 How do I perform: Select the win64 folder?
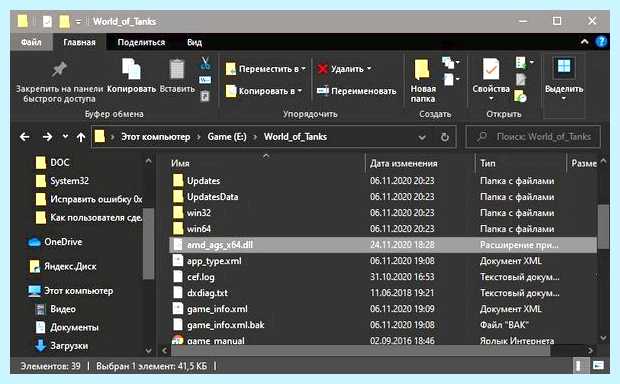click(198, 229)
